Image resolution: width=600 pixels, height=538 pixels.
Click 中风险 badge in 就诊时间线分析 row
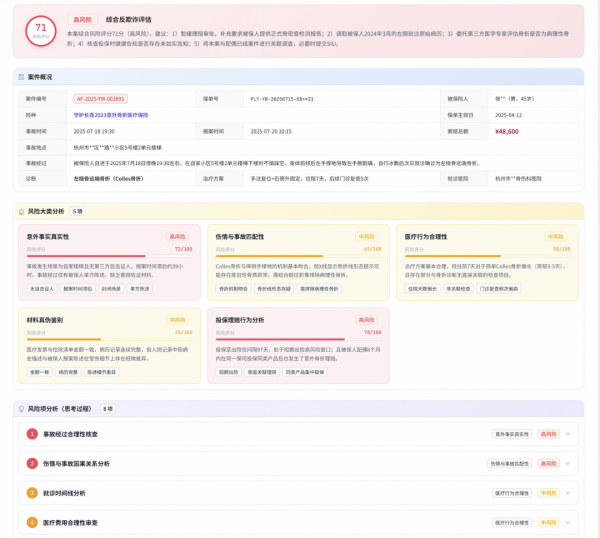(x=548, y=493)
